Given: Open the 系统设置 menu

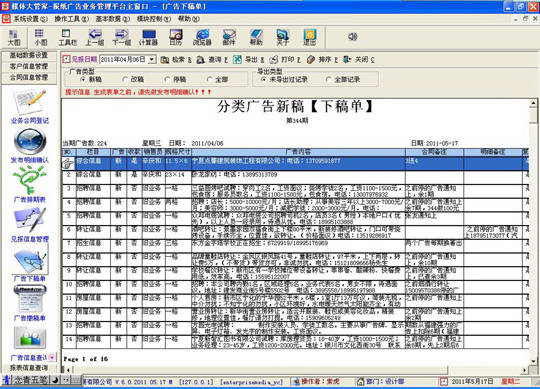Looking at the screenshot, I should pyautogui.click(x=30, y=19).
